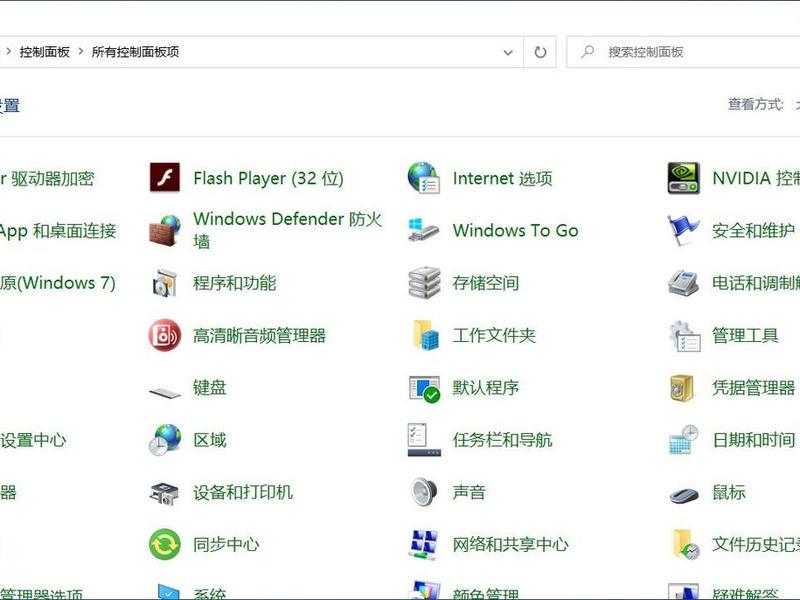800x600 pixels.
Task: Open Windows Defender 防火墙 link
Action: (287, 230)
